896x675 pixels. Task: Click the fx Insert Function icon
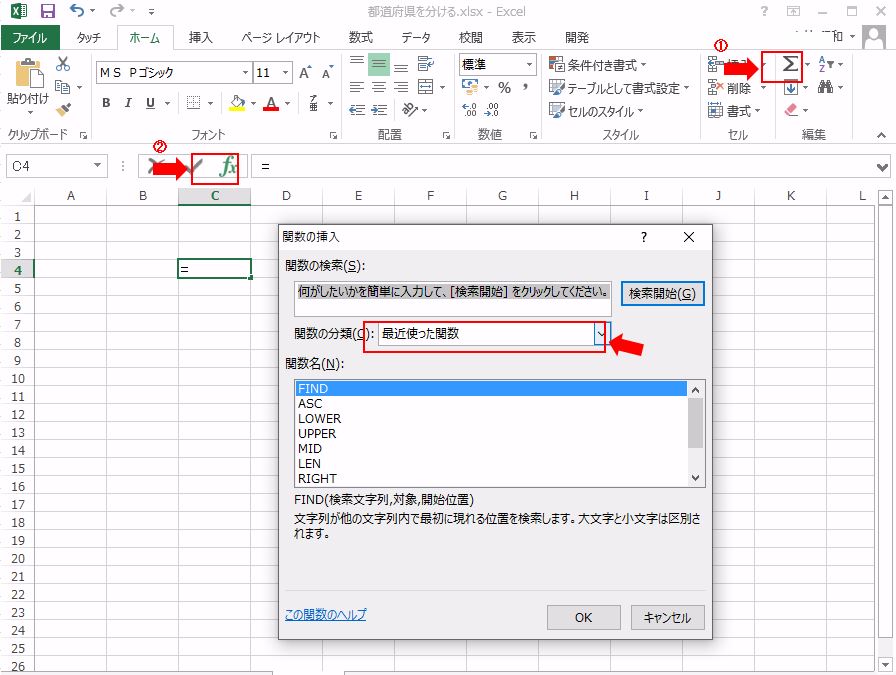point(228,166)
